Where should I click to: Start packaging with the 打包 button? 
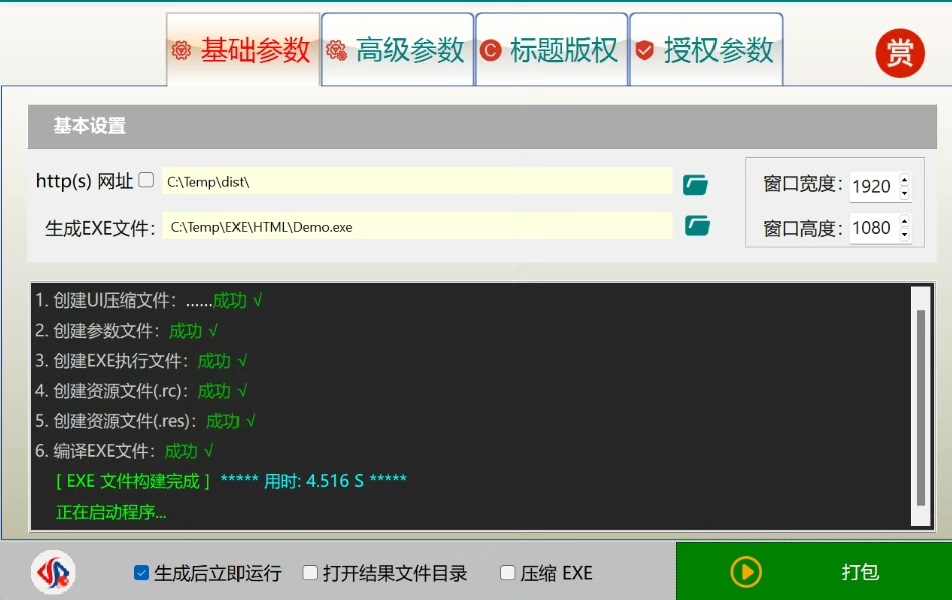pos(814,571)
